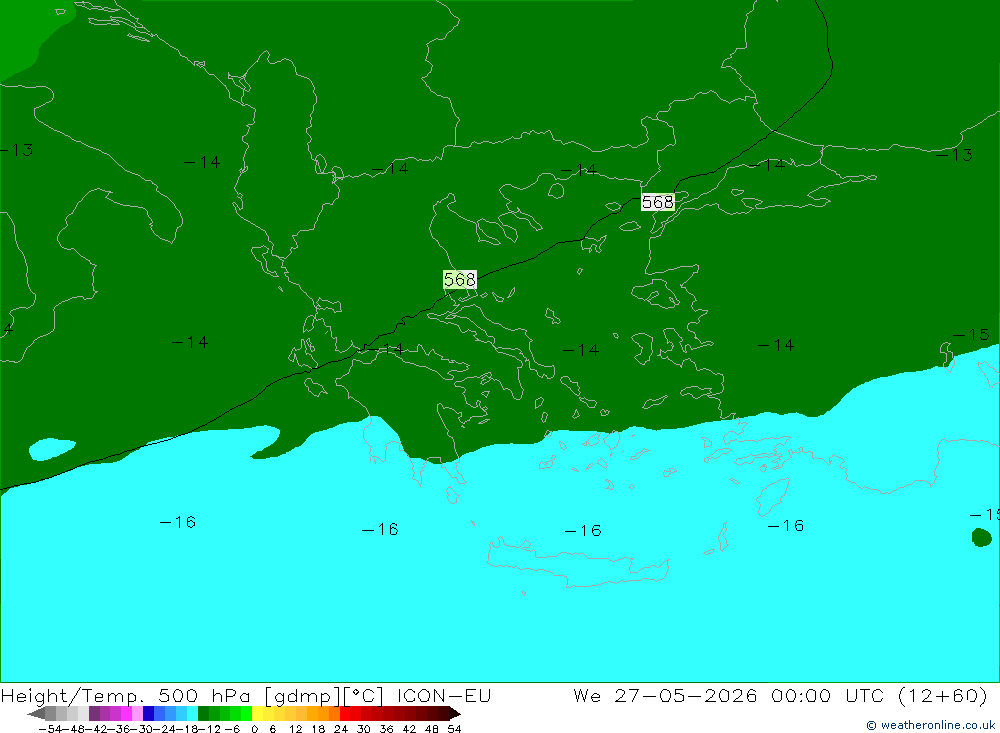Click the light-green-background 568 contour label
Screen dimensions: 1000x733
(460, 279)
